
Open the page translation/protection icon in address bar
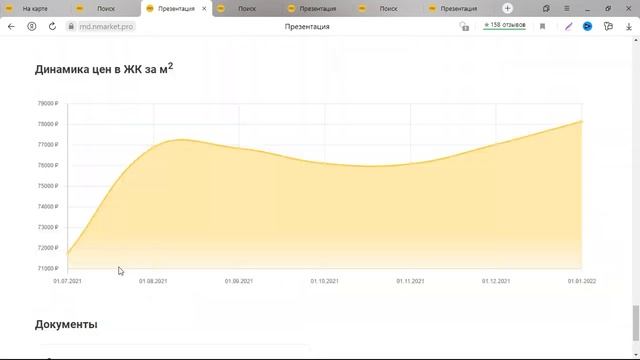464,27
